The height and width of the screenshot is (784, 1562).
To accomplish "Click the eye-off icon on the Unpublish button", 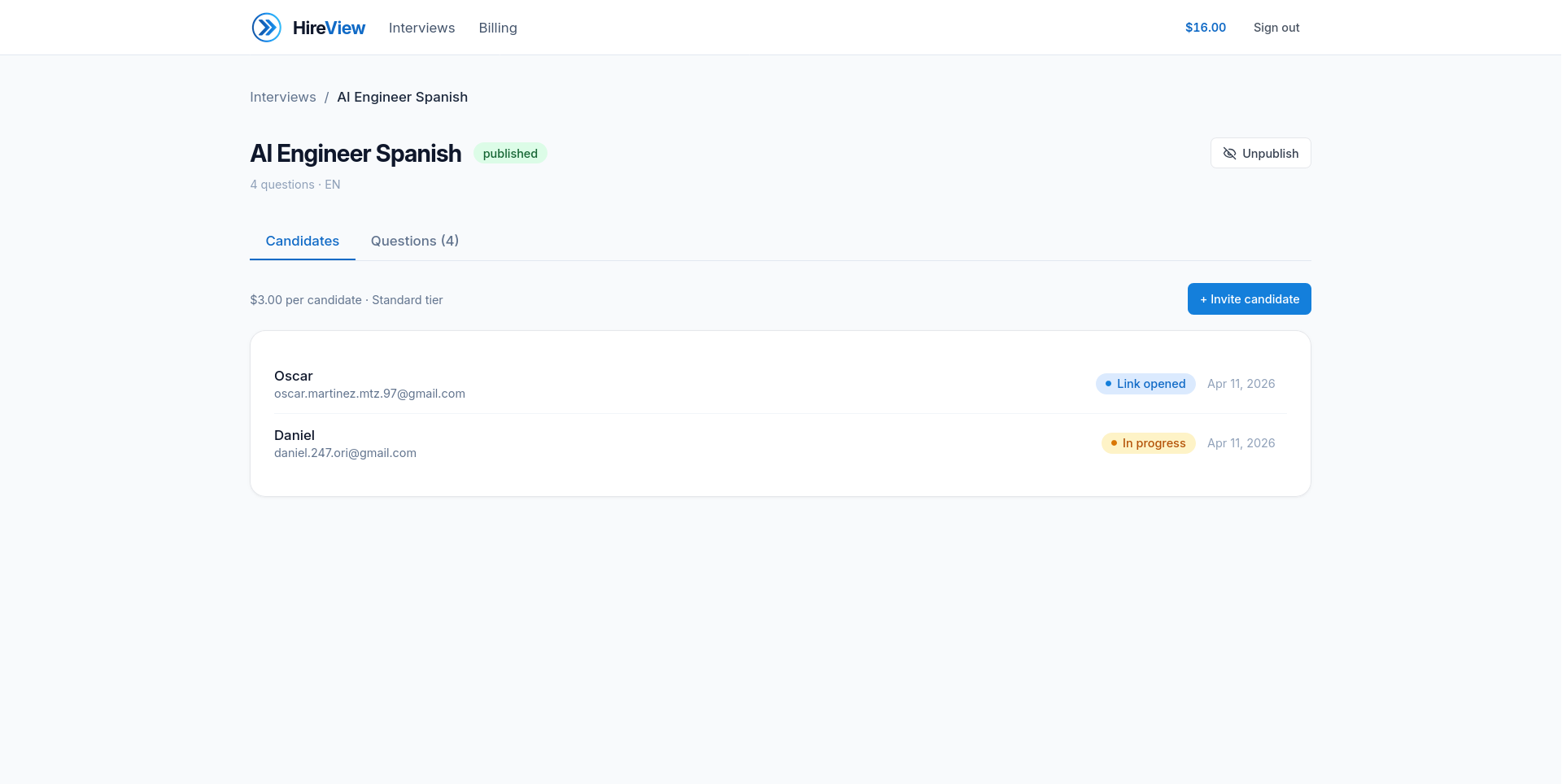I will pos(1230,153).
